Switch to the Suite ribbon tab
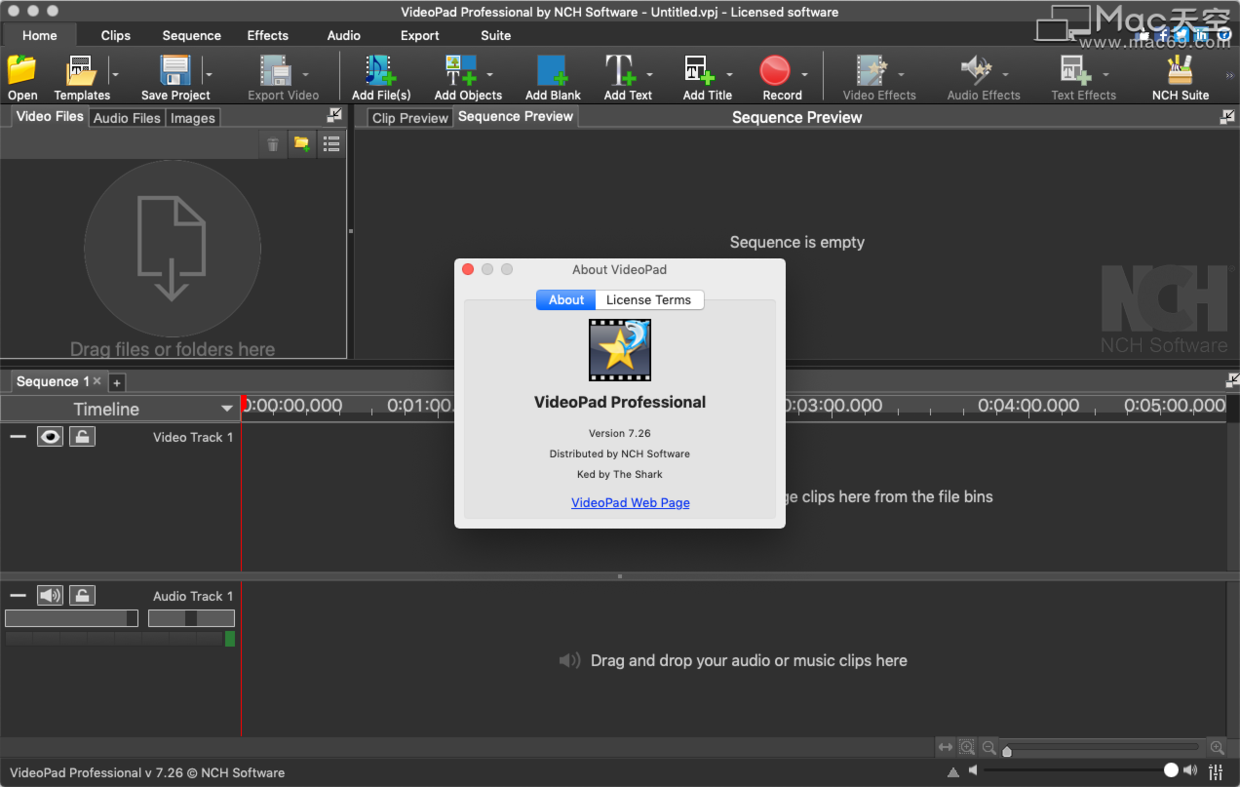1240x787 pixels. pos(496,35)
